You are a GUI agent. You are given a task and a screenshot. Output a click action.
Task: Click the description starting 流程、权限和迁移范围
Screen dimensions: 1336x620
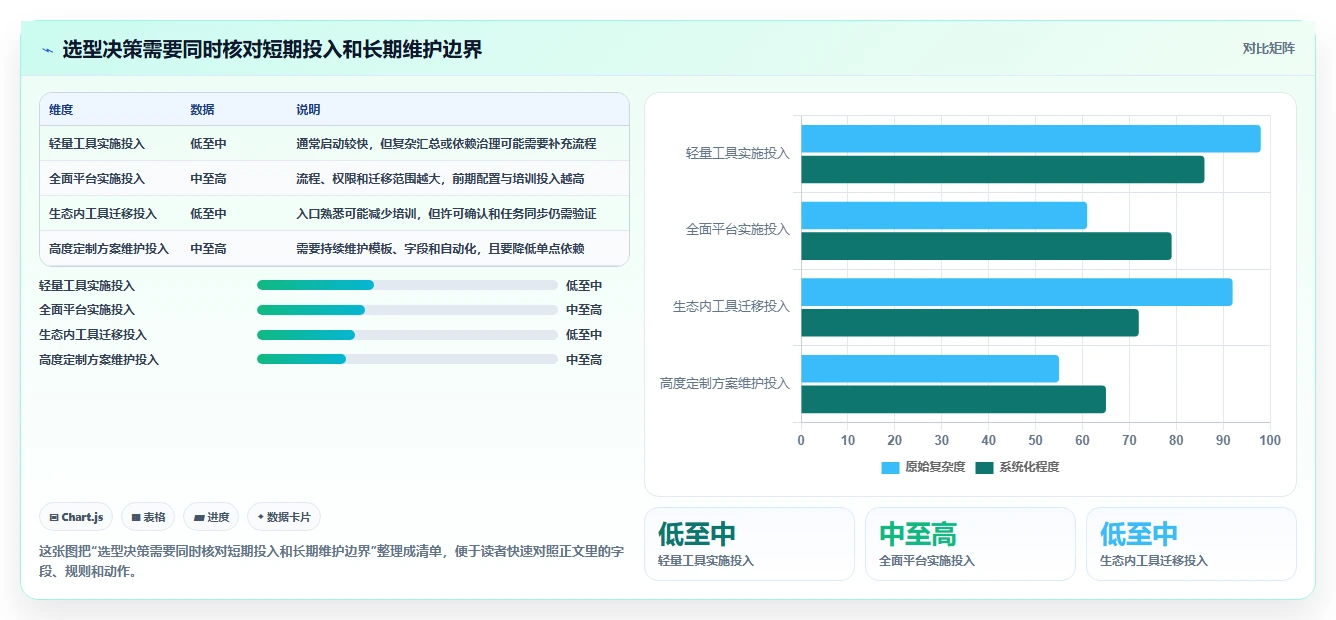[440, 179]
